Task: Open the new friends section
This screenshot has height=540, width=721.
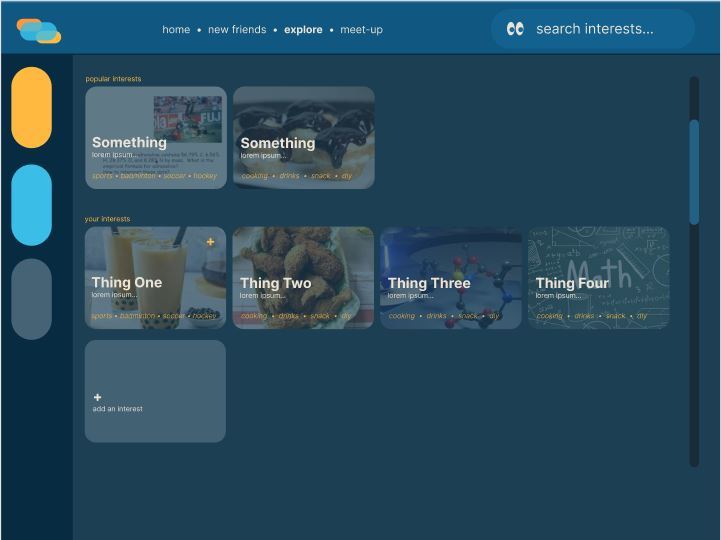Action: pos(237,29)
